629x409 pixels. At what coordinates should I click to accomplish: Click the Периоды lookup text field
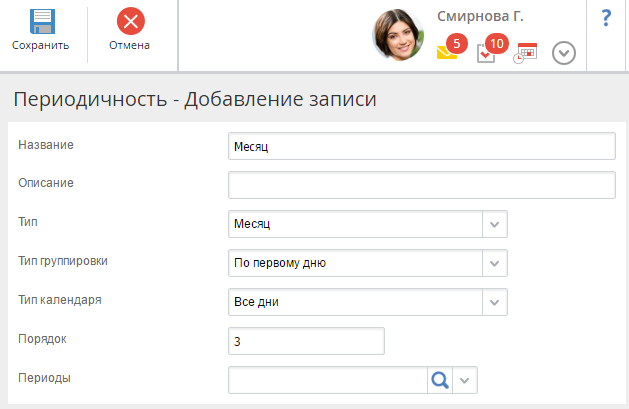click(328, 380)
